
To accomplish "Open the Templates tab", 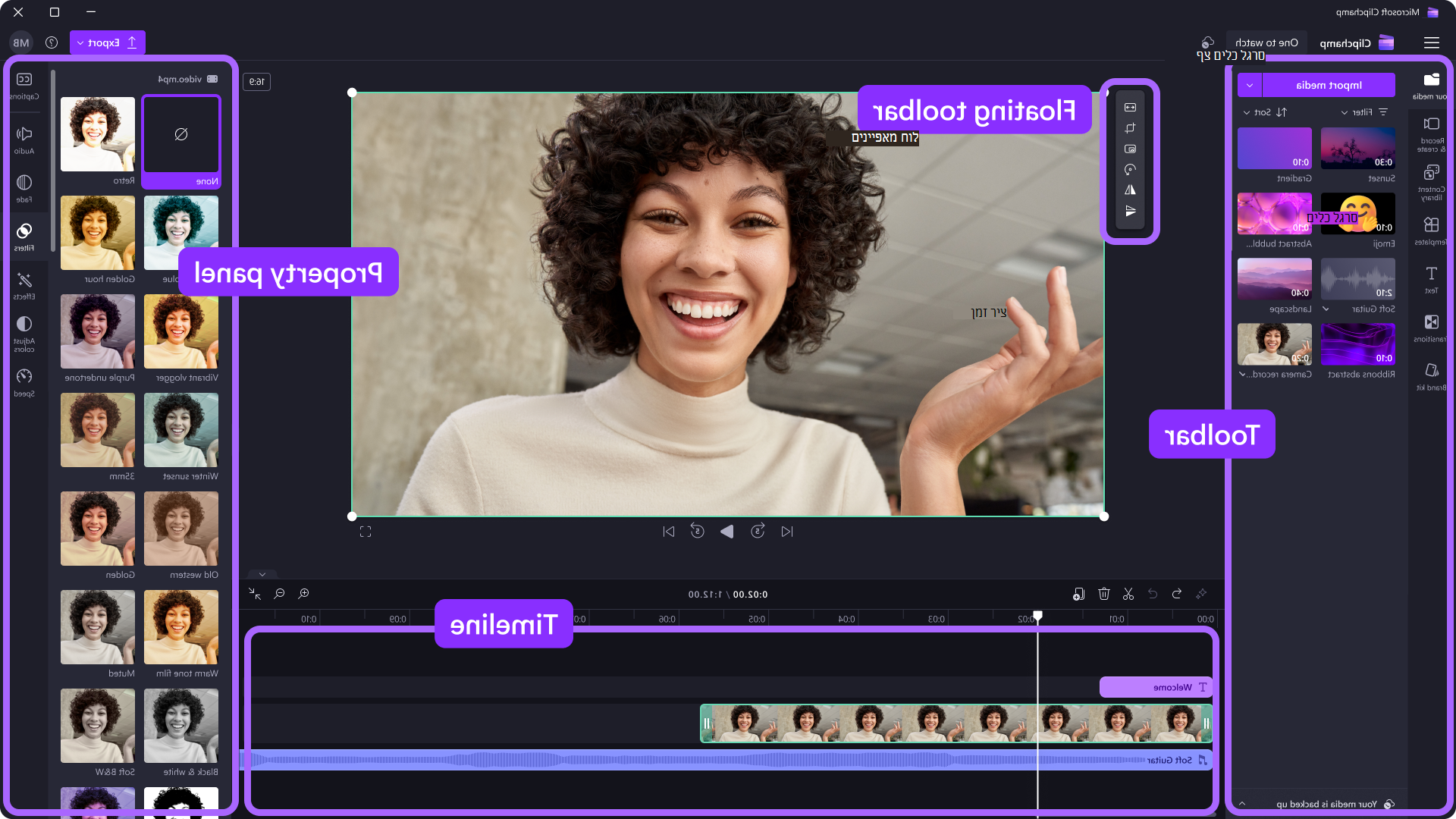I will 1431,231.
